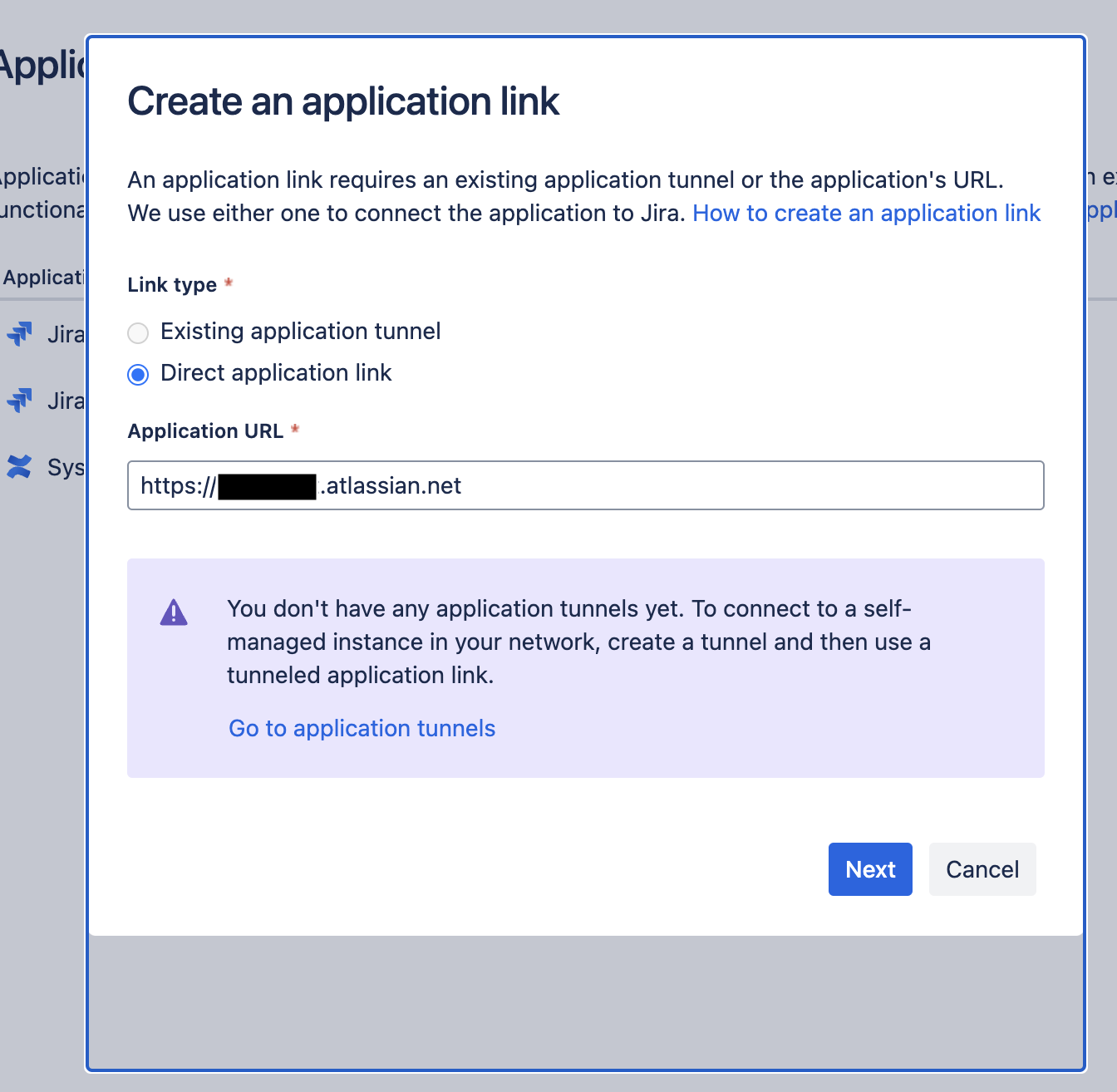Click the Create an application link dialog title
Image resolution: width=1117 pixels, height=1092 pixels.
[x=343, y=101]
